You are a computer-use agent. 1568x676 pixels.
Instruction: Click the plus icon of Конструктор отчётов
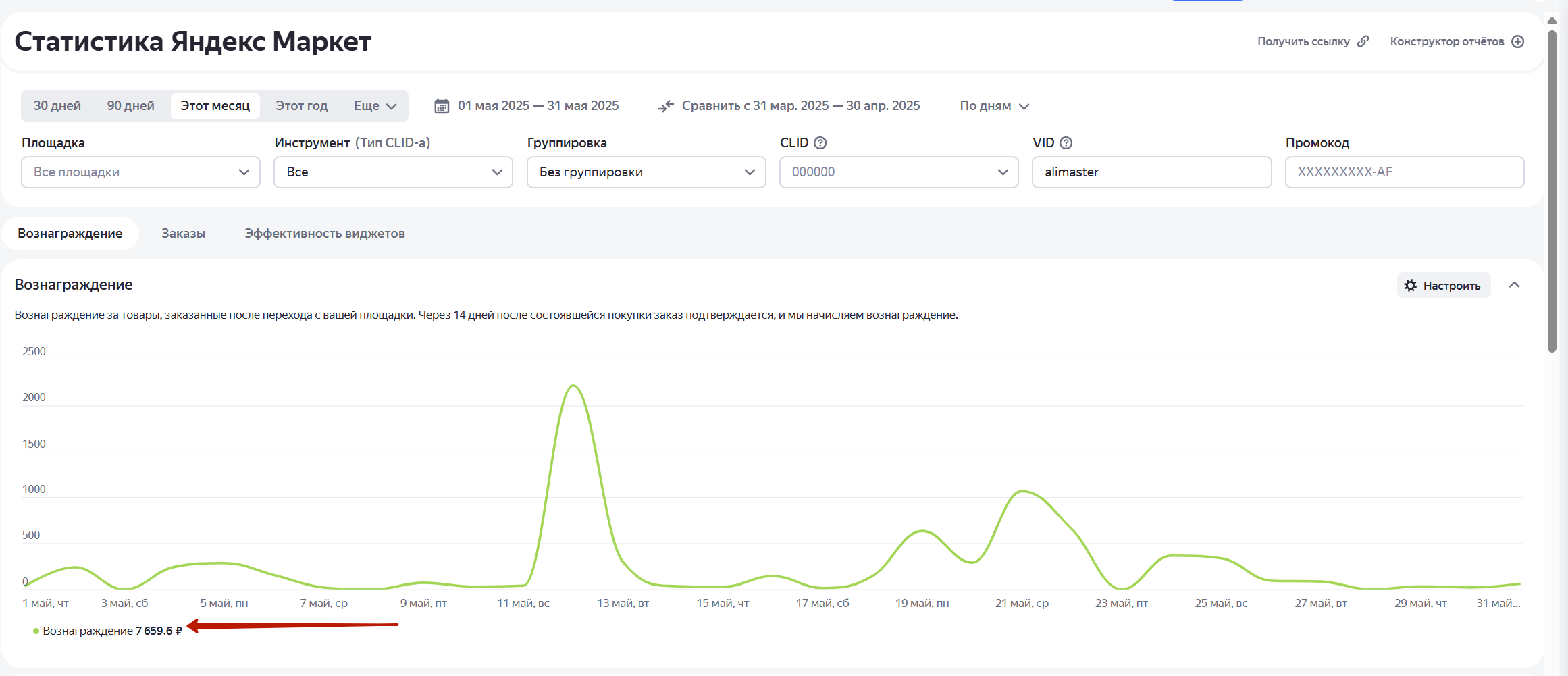click(1518, 41)
